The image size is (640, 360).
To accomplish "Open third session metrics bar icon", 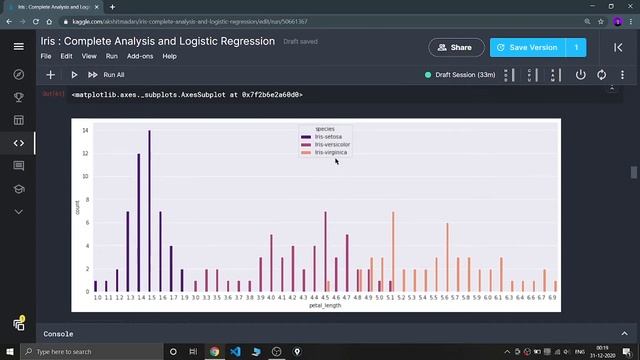I will tap(556, 75).
